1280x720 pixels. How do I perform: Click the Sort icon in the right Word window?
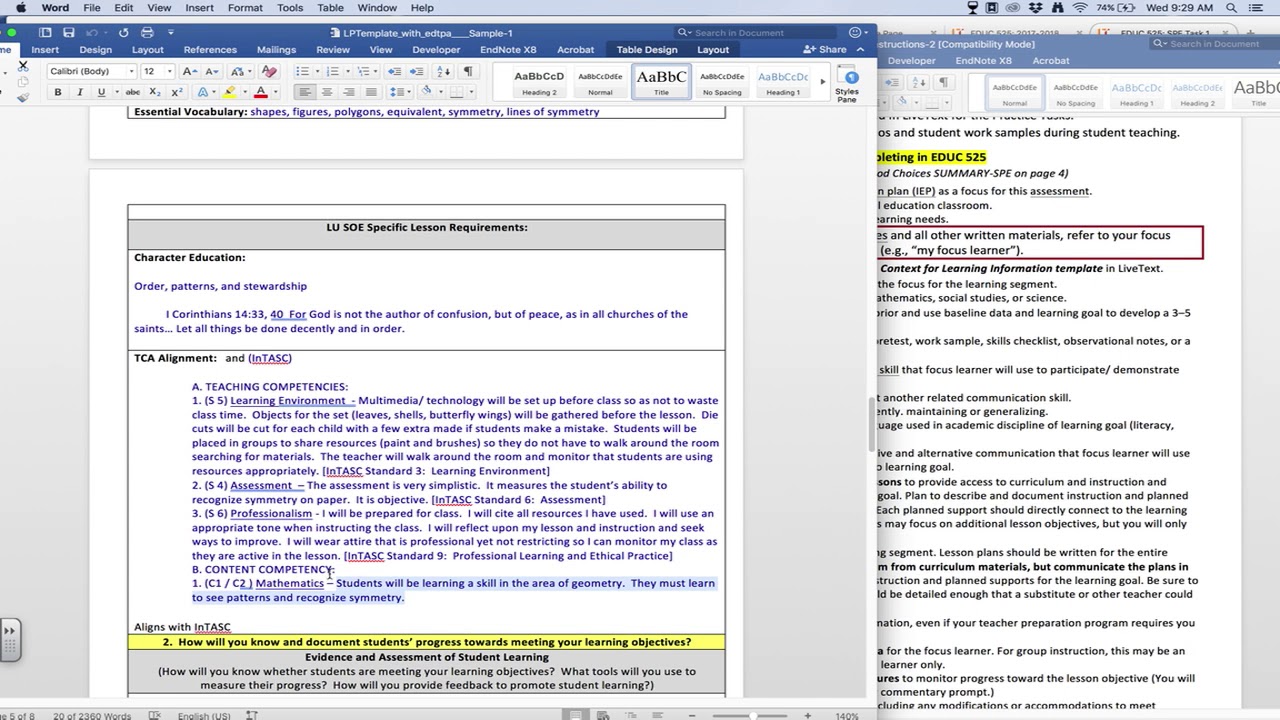pyautogui.click(x=918, y=82)
